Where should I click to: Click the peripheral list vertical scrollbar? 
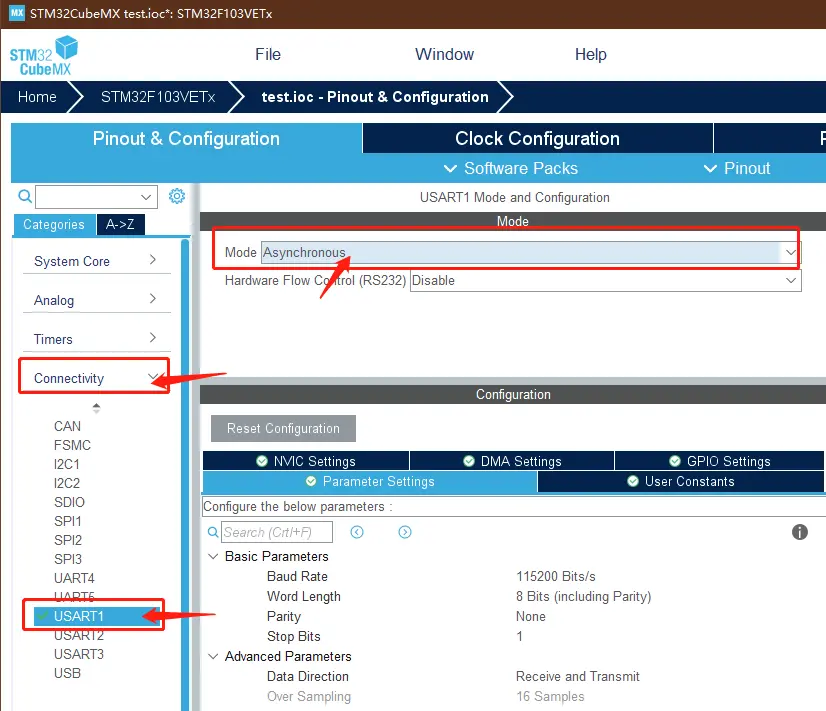(x=185, y=474)
